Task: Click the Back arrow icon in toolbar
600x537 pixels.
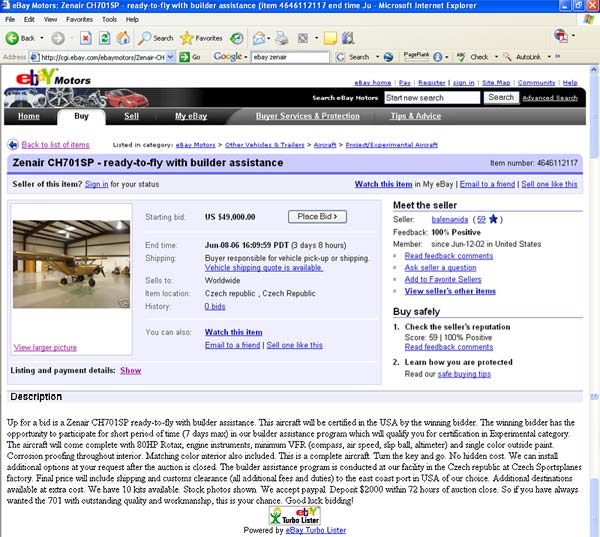Action: [12, 38]
